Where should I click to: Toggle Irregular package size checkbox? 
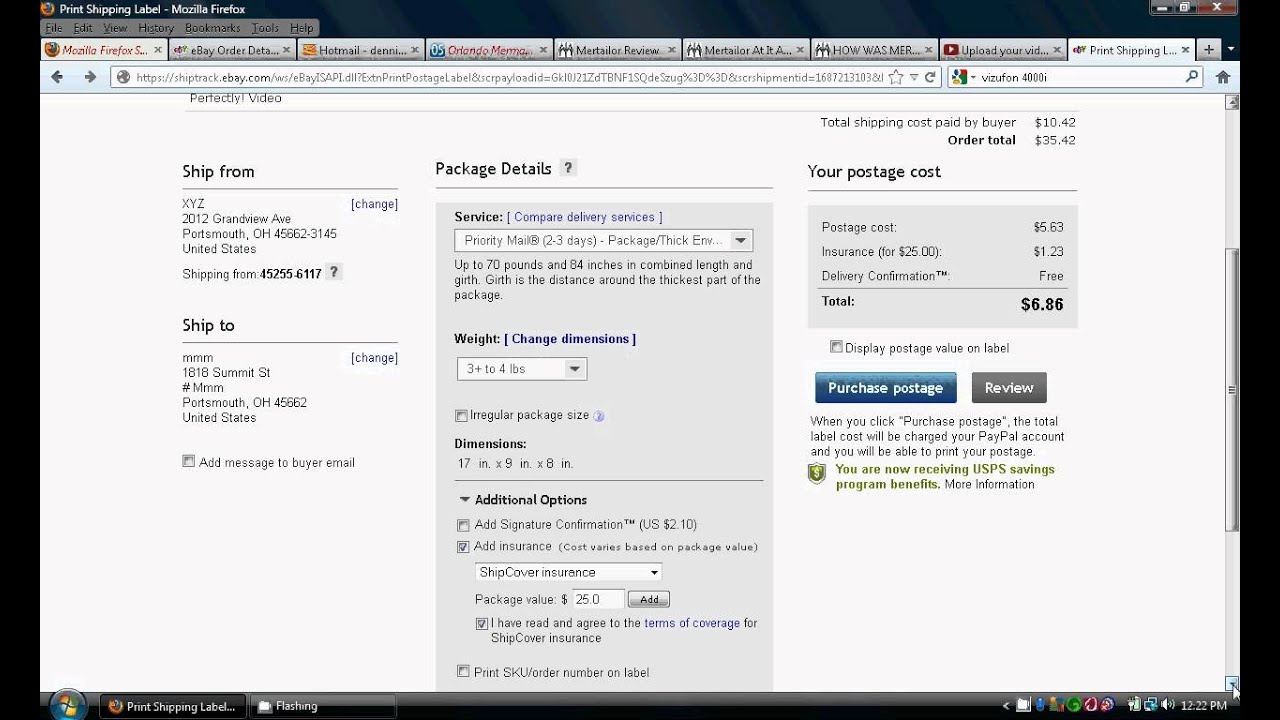pos(462,416)
